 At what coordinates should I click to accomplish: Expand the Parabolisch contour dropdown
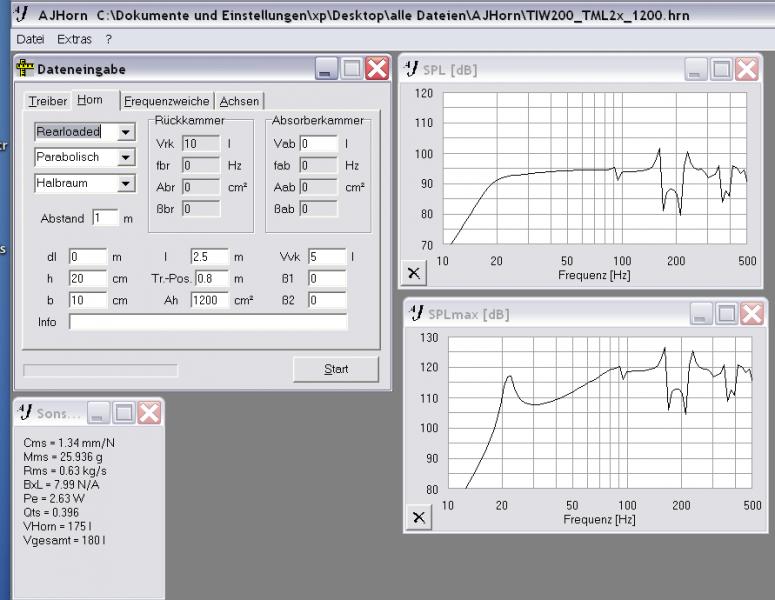[x=125, y=158]
